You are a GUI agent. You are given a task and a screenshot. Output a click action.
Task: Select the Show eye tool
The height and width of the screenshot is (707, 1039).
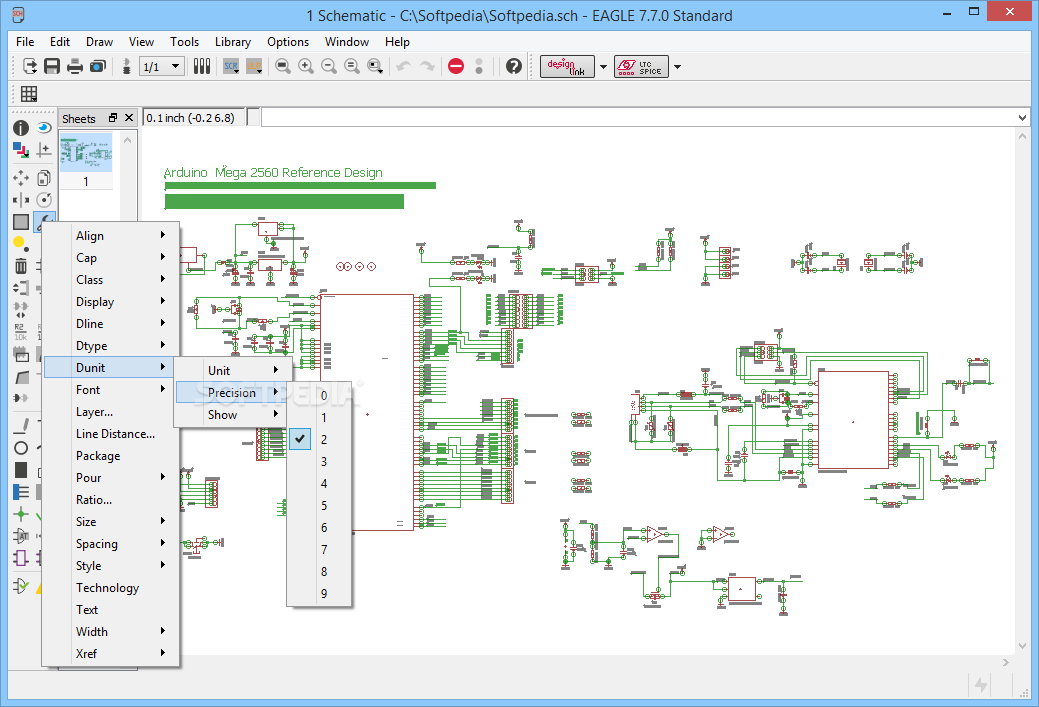coord(44,127)
